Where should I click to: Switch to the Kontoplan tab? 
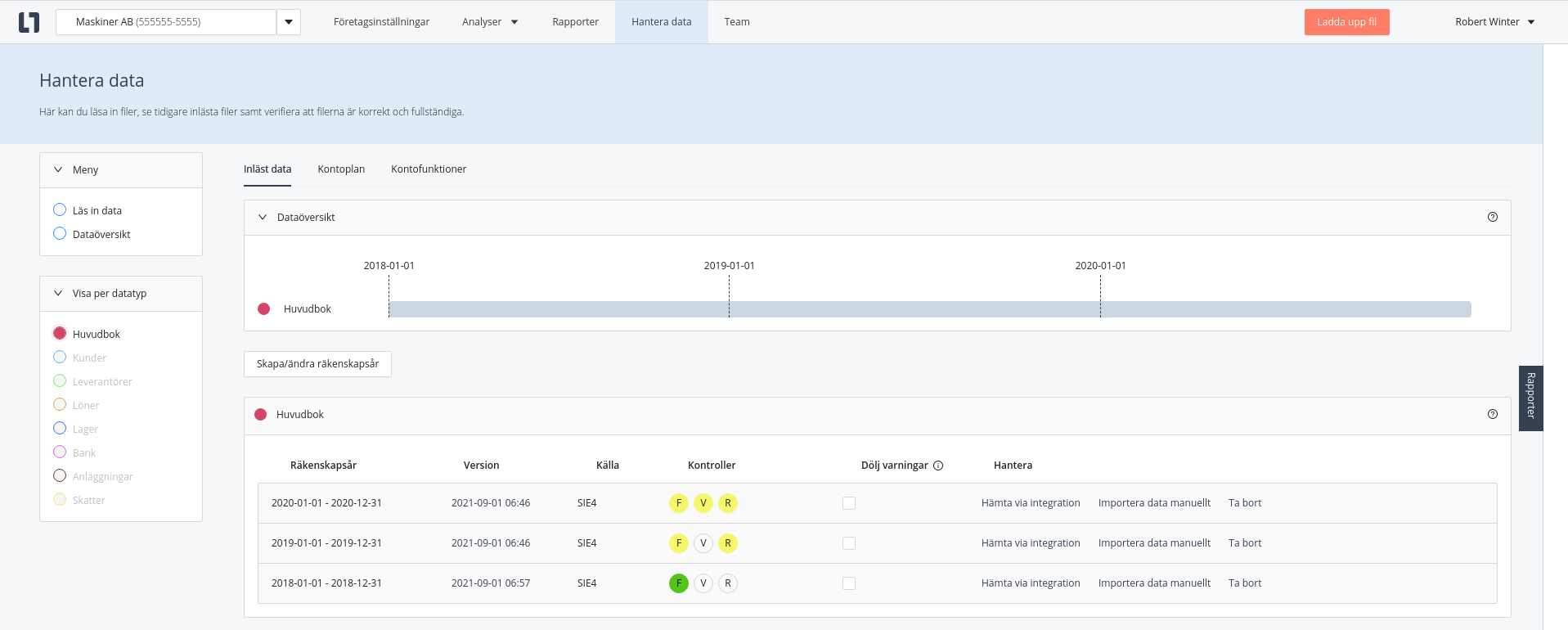(341, 169)
